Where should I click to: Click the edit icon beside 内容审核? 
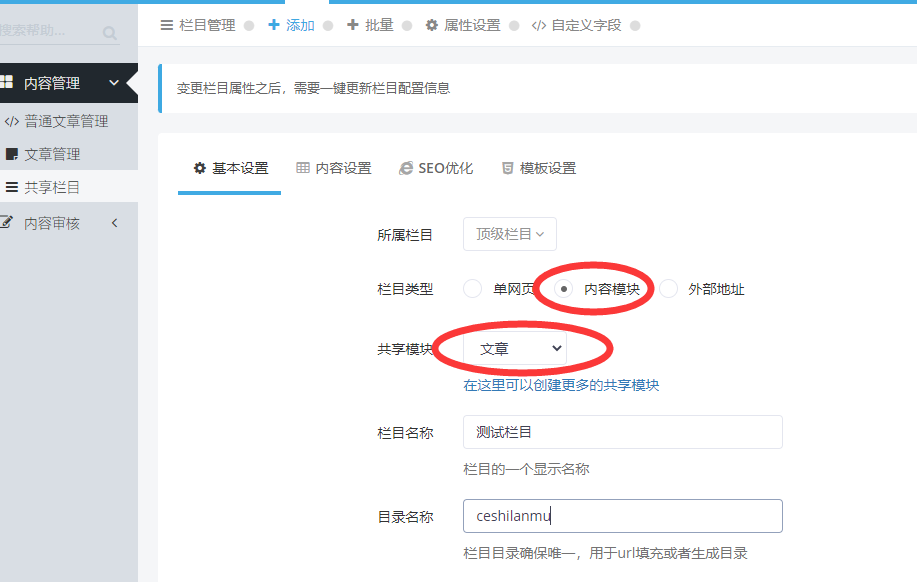[x=6, y=222]
